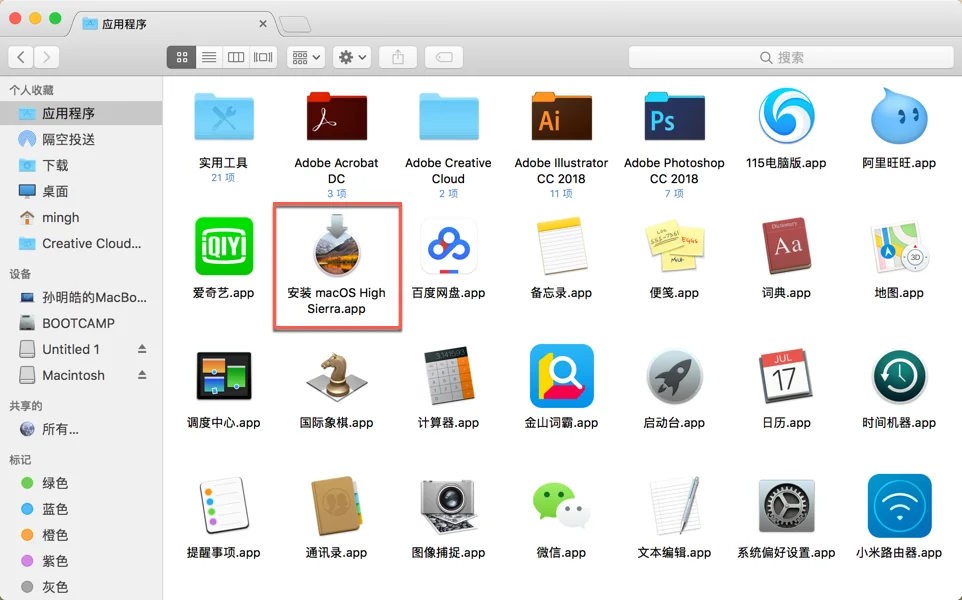Open the gear action menu
Image resolution: width=962 pixels, height=600 pixels.
pyautogui.click(x=352, y=57)
